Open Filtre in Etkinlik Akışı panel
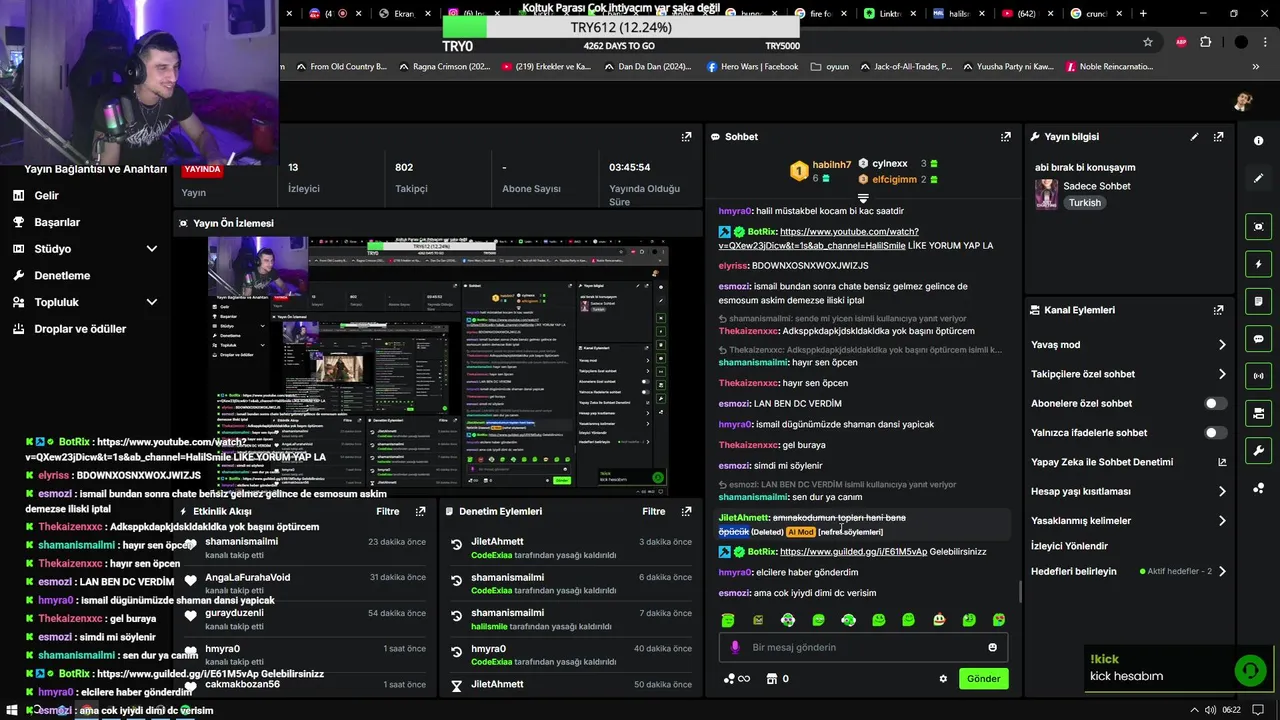The width and height of the screenshot is (1280, 720). click(388, 511)
